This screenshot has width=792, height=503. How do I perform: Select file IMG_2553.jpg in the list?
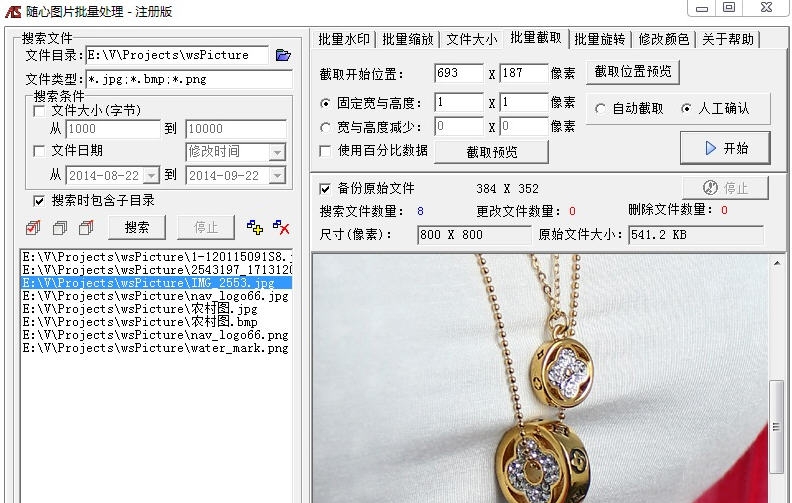pos(157,283)
